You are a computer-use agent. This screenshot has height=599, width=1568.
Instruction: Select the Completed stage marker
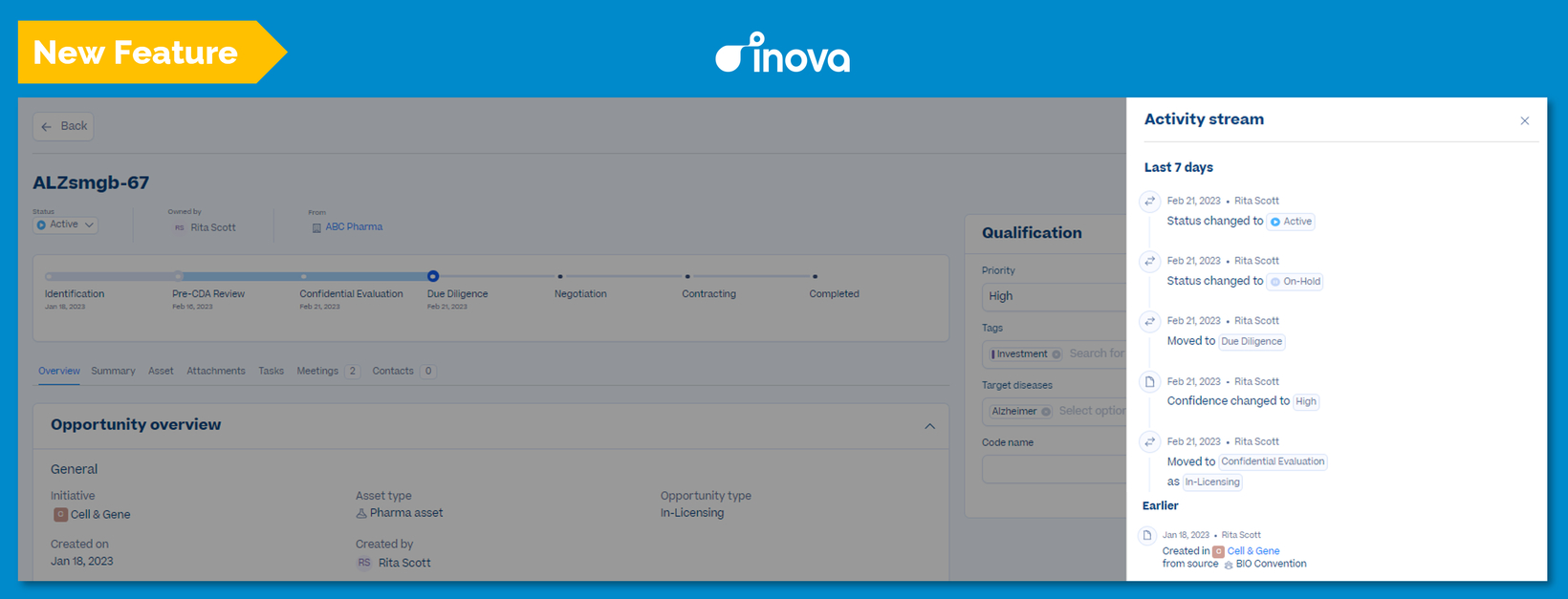(815, 277)
